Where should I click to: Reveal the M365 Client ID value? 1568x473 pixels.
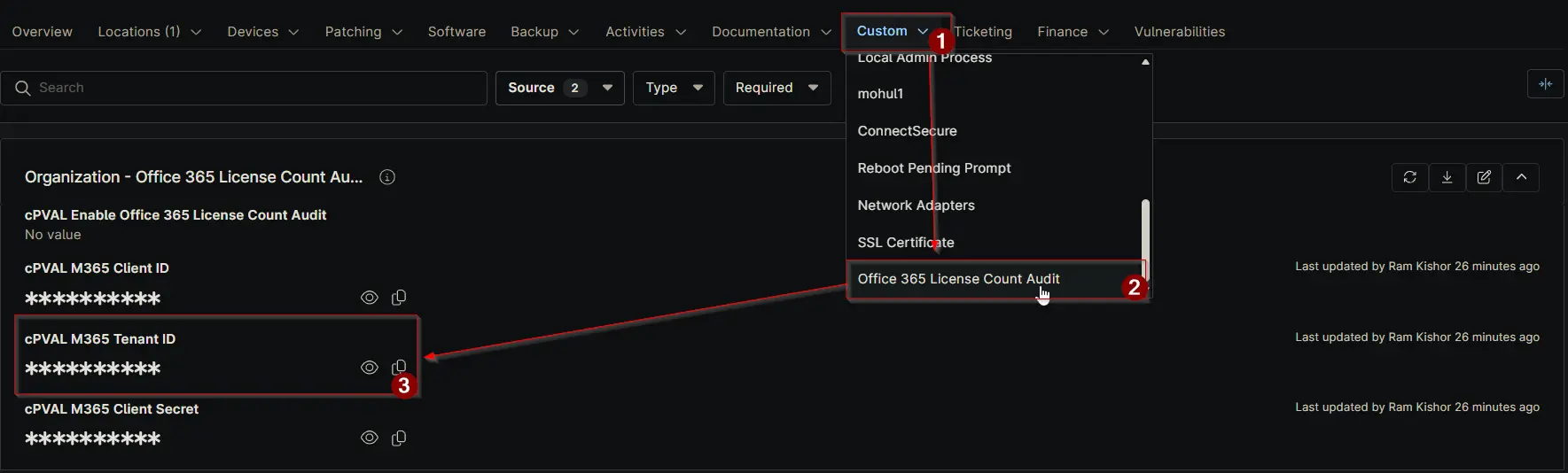(370, 298)
